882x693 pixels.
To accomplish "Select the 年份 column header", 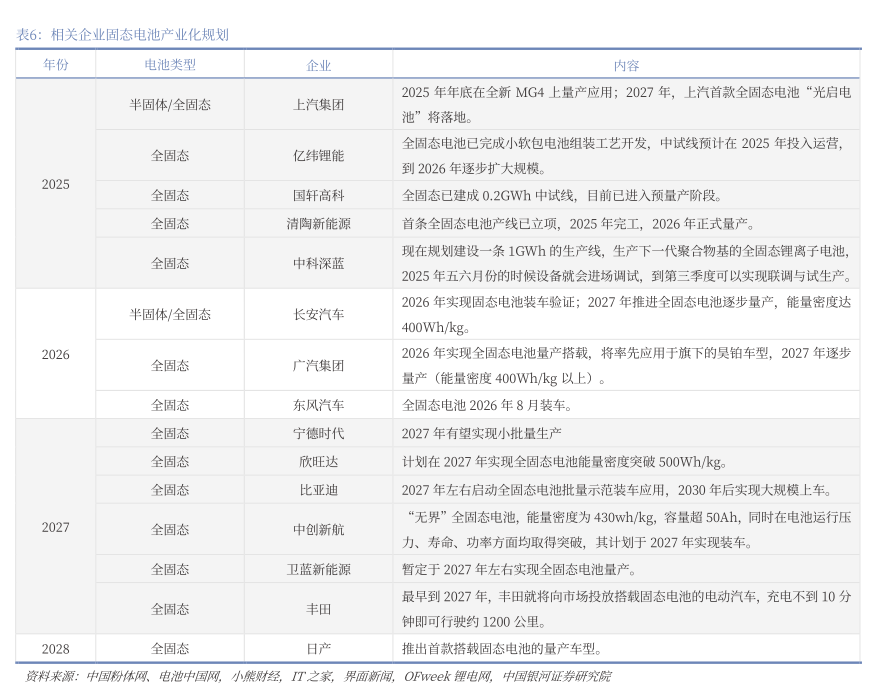I will pos(56,65).
